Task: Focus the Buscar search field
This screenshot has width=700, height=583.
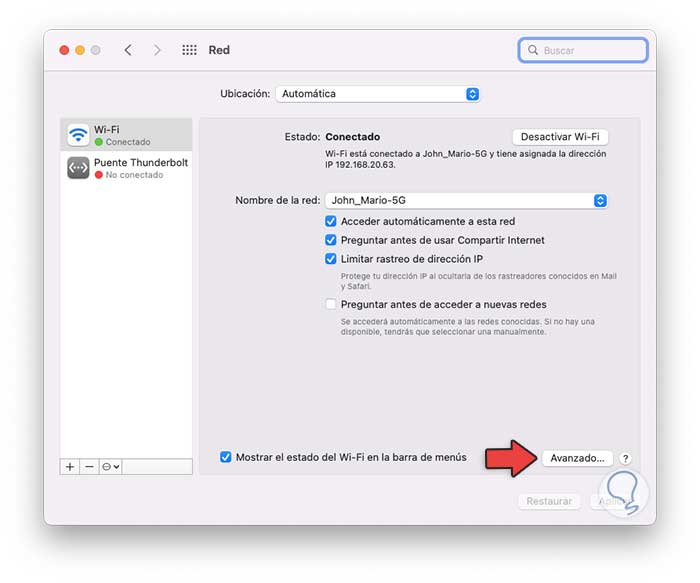Action: (x=583, y=50)
